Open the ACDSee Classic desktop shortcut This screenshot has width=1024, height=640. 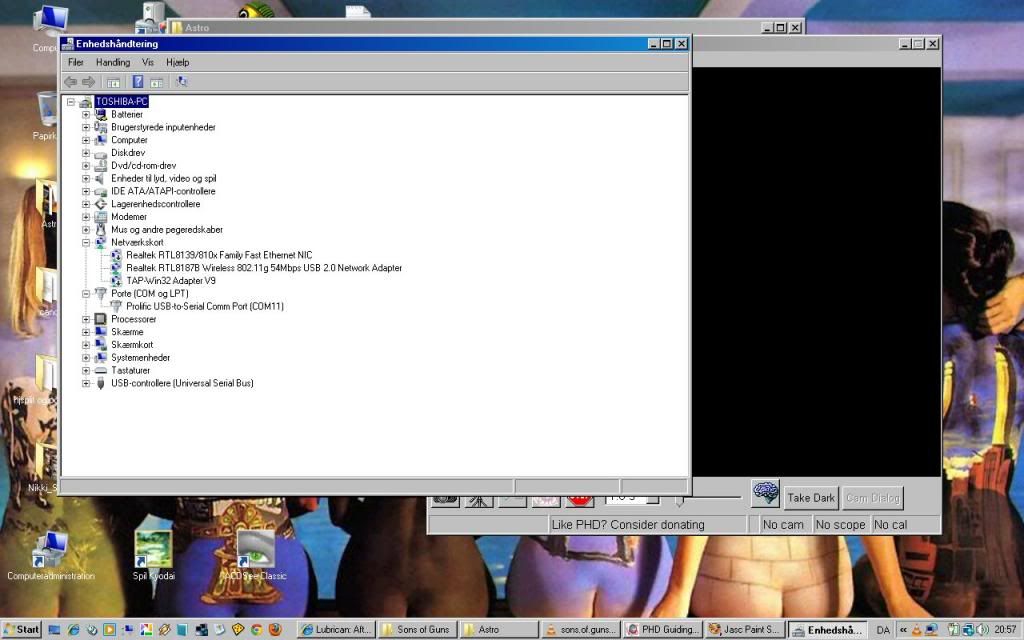coord(253,556)
